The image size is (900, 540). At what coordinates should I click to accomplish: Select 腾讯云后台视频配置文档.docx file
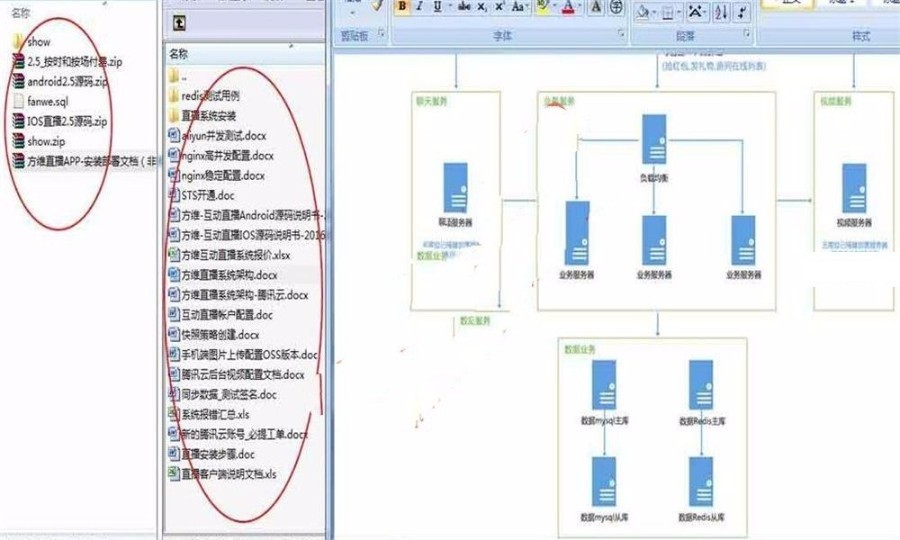[236, 375]
